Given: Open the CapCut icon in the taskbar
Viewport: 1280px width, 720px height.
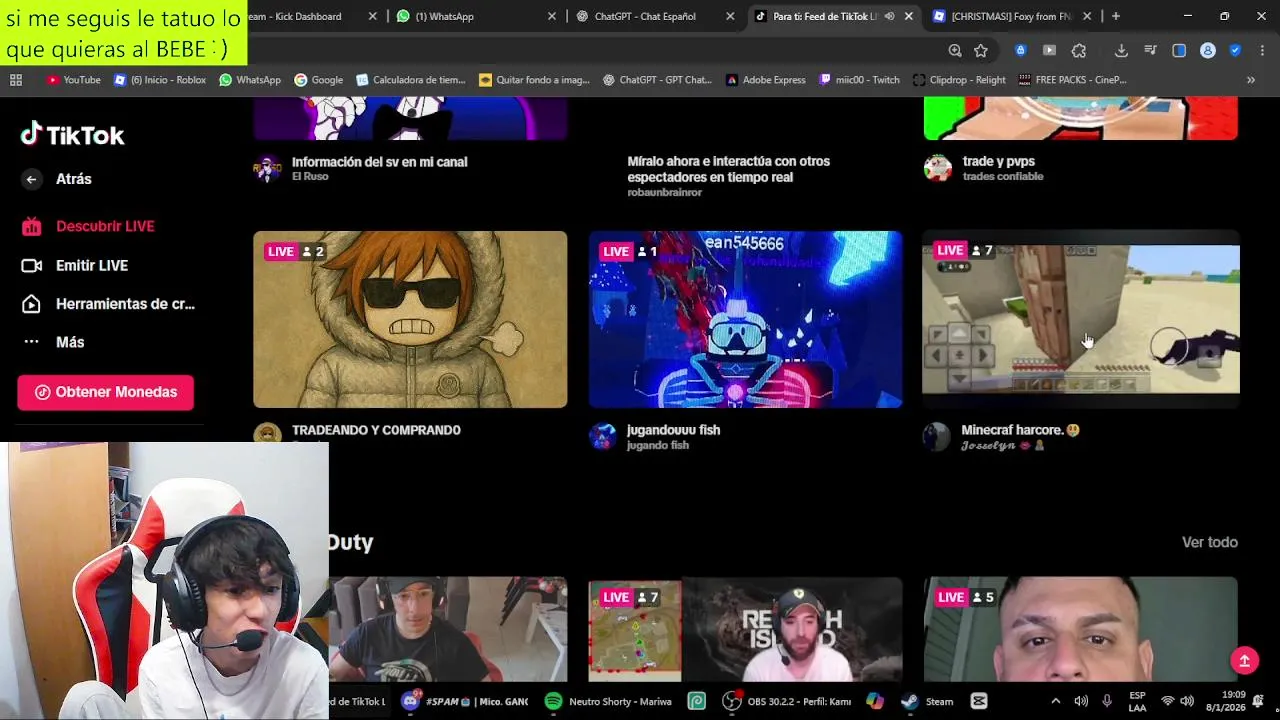Looking at the screenshot, I should click(979, 701).
